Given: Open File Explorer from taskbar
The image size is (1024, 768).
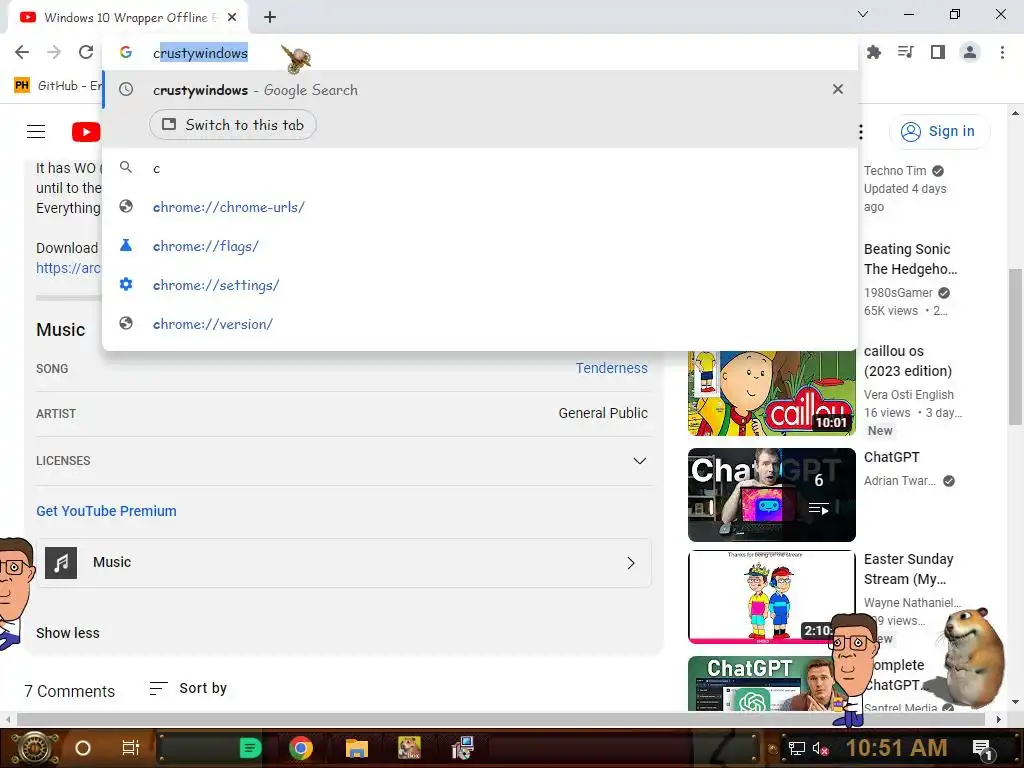Looking at the screenshot, I should [x=357, y=748].
